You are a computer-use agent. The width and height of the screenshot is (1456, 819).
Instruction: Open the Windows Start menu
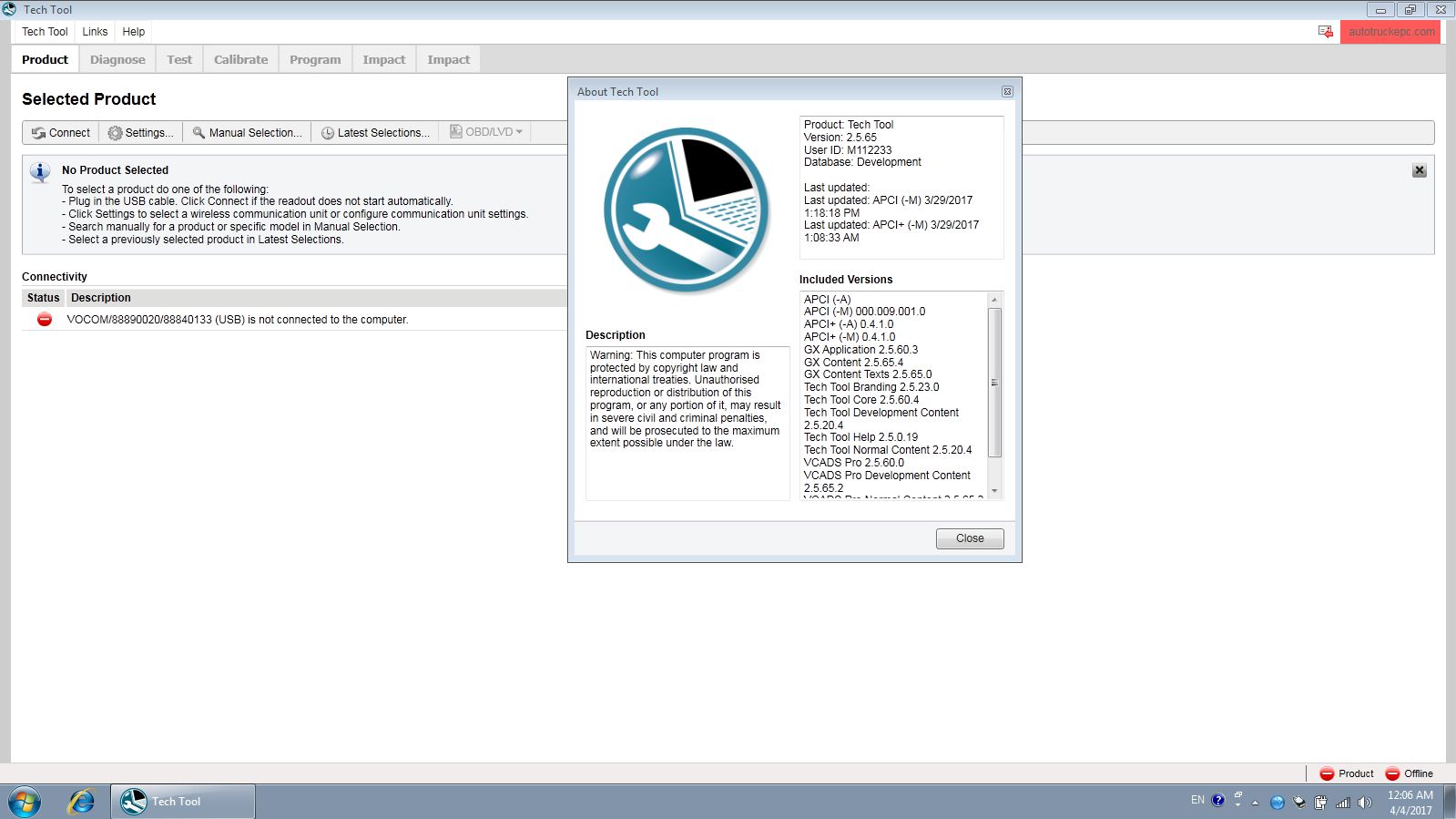click(x=25, y=802)
